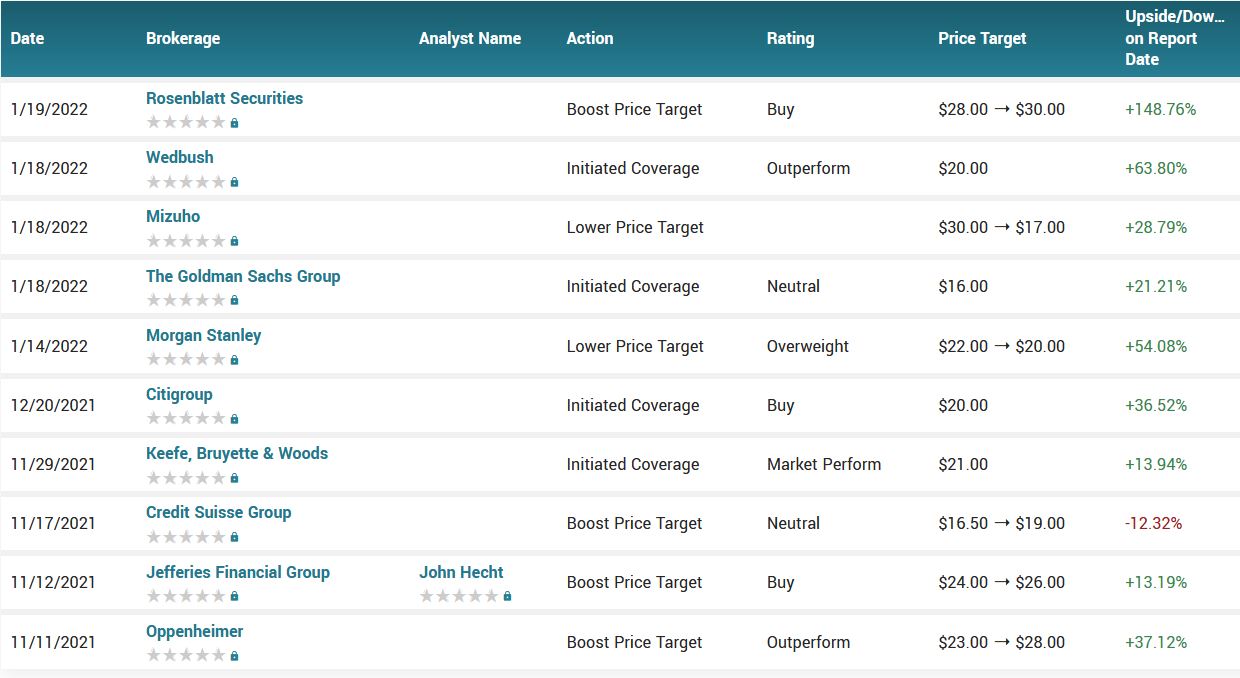Viewport: 1240px width, 678px height.
Task: Select the 11/29/2021 date cell
Action: [53, 464]
